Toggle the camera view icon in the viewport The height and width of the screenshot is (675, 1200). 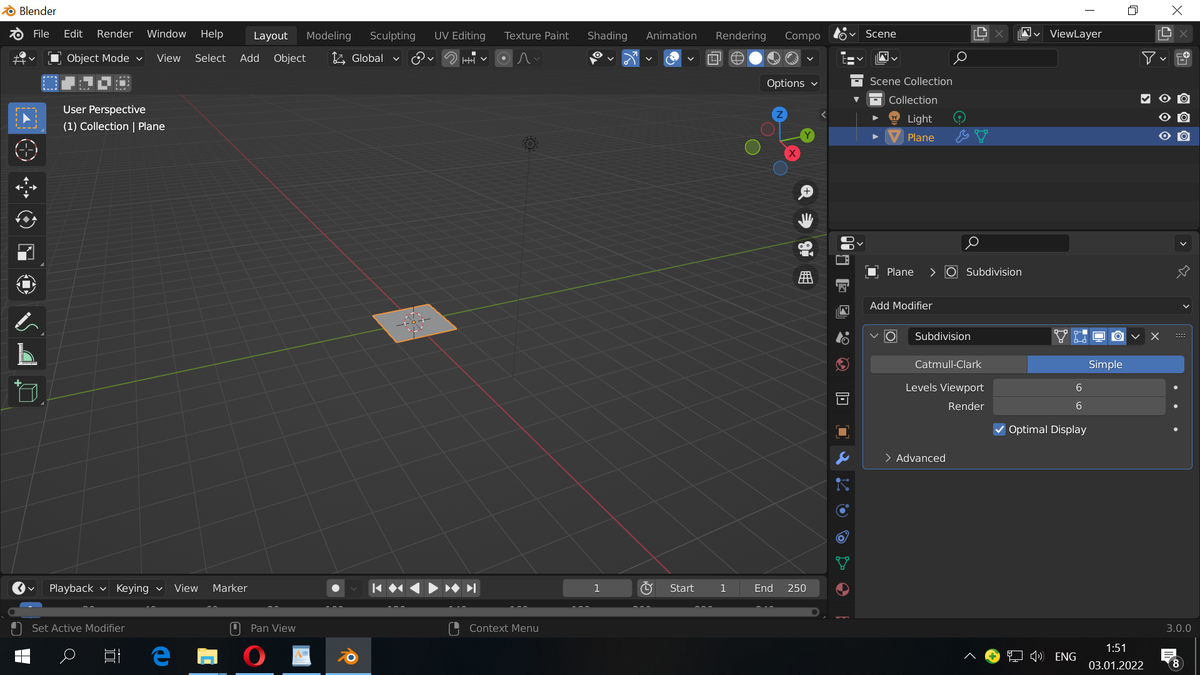coord(805,249)
